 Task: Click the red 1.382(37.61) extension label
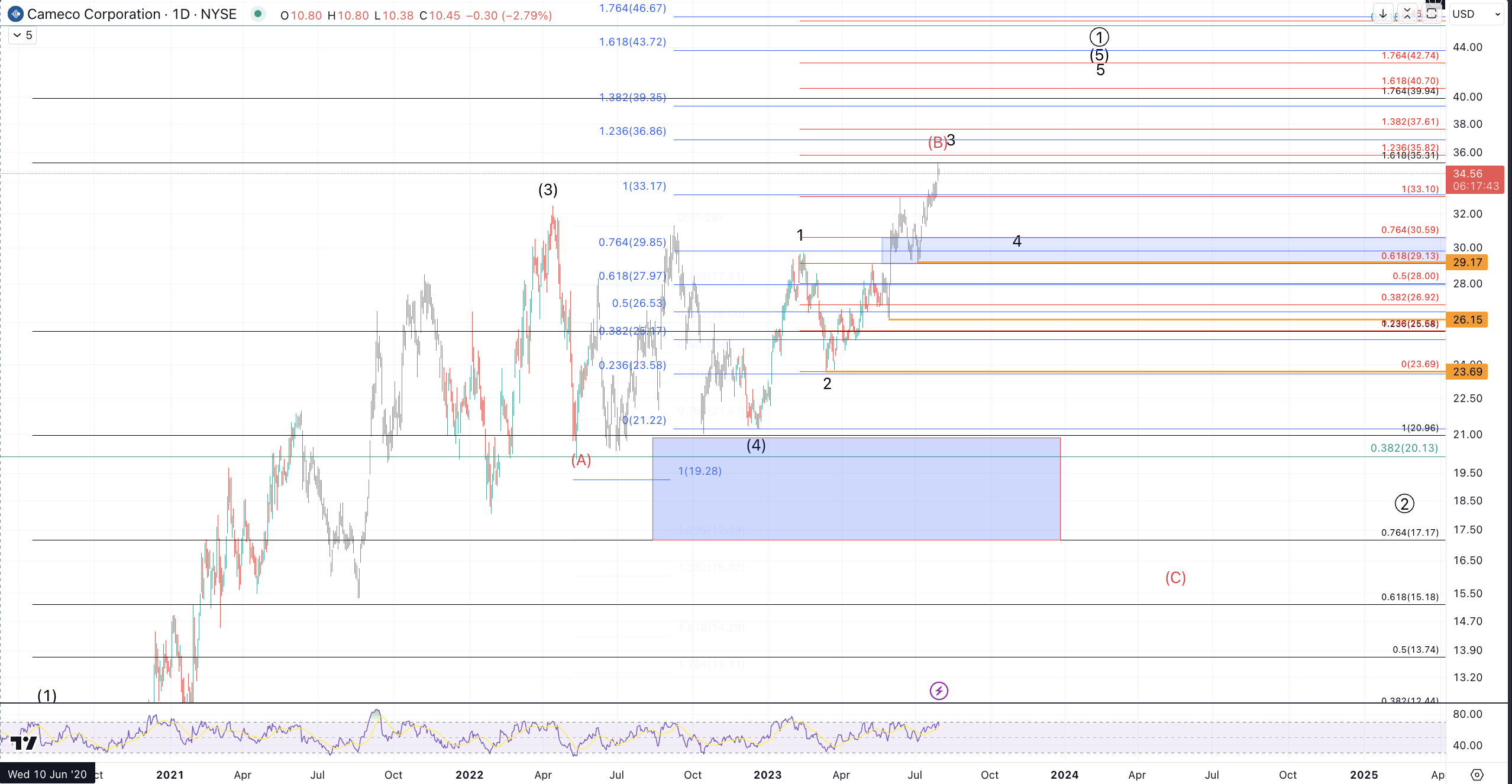coord(1410,122)
